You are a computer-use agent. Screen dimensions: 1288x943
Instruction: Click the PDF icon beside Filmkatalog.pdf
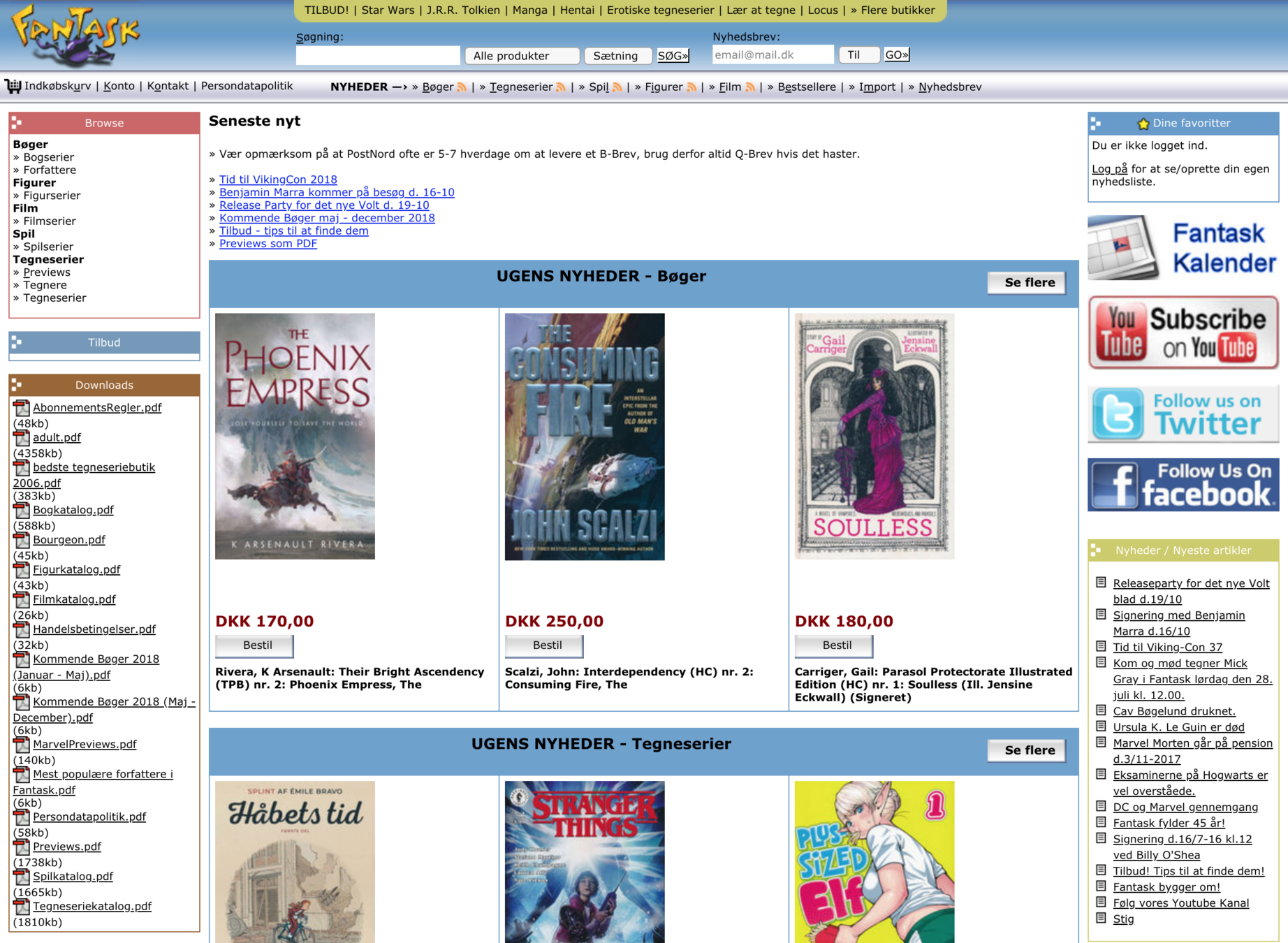22,599
